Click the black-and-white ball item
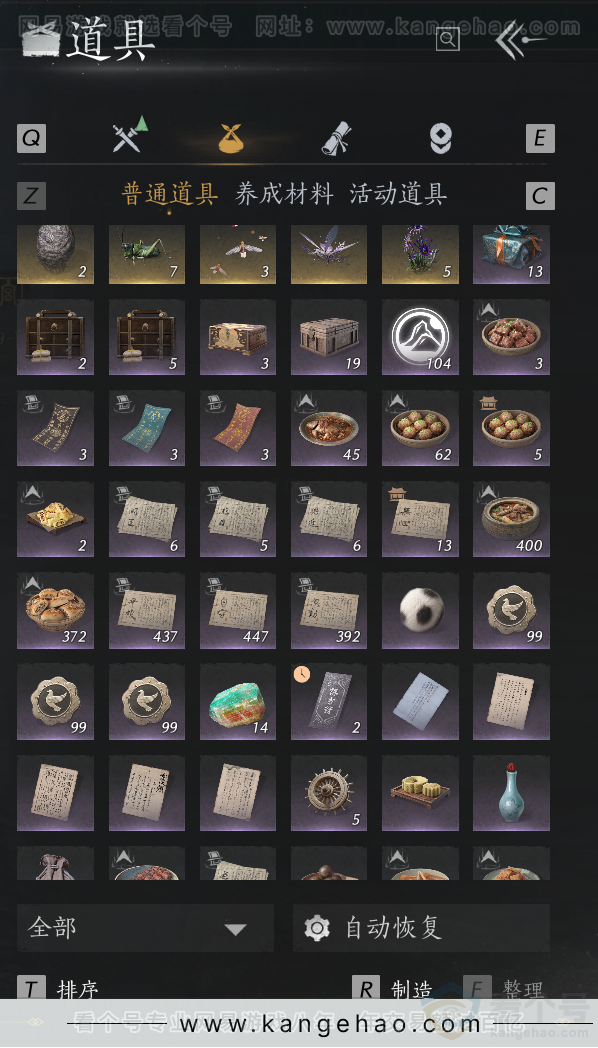 420,610
